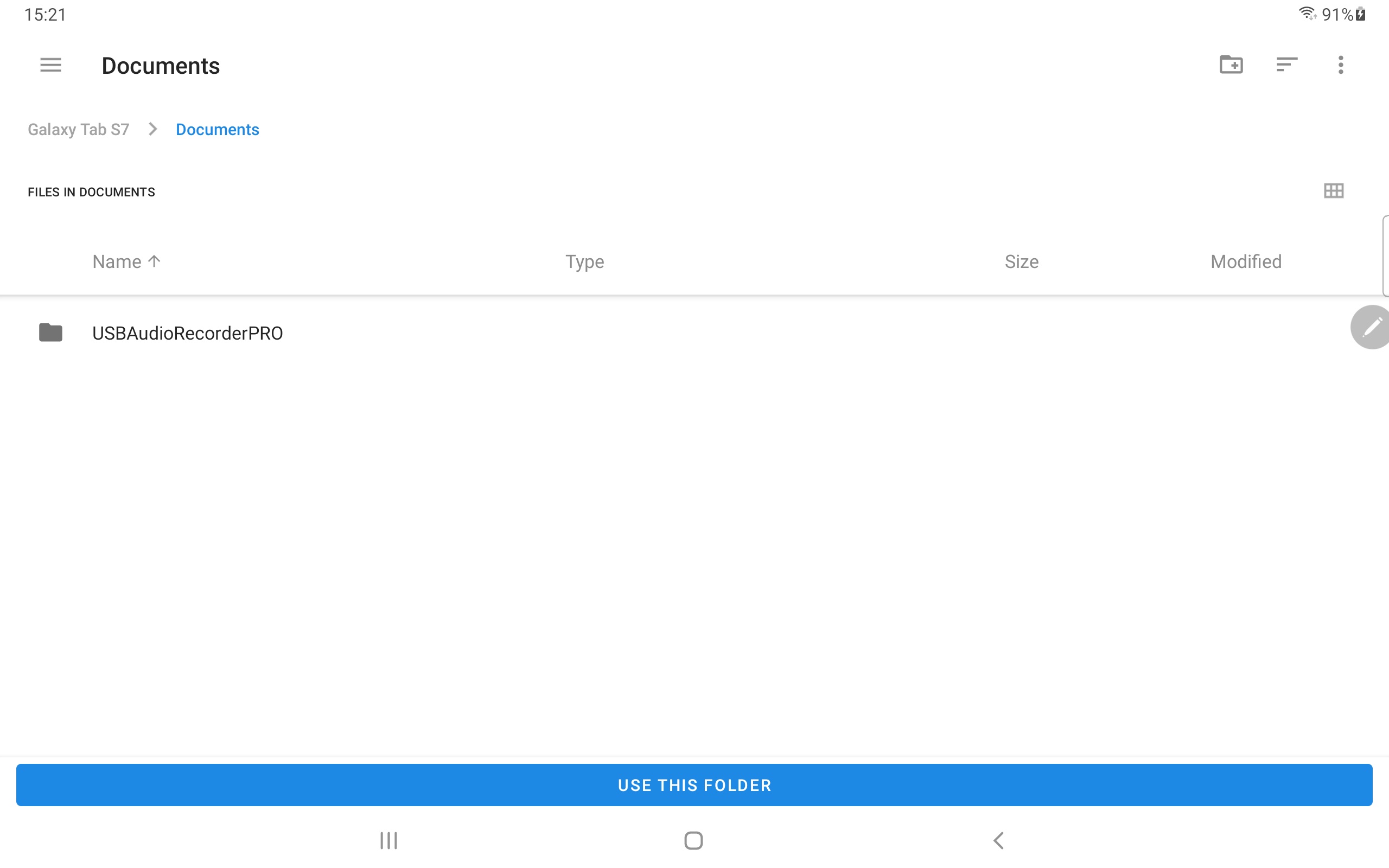Sort files by Size column
This screenshot has width=1389, height=868.
1021,262
